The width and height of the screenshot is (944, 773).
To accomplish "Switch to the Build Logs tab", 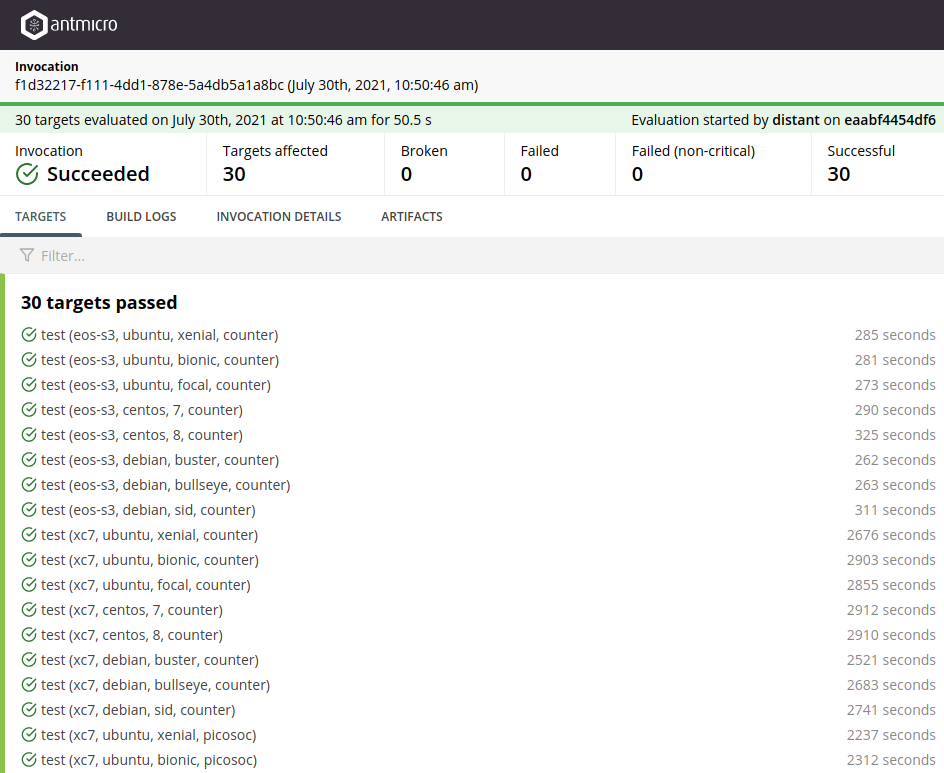I will (141, 217).
